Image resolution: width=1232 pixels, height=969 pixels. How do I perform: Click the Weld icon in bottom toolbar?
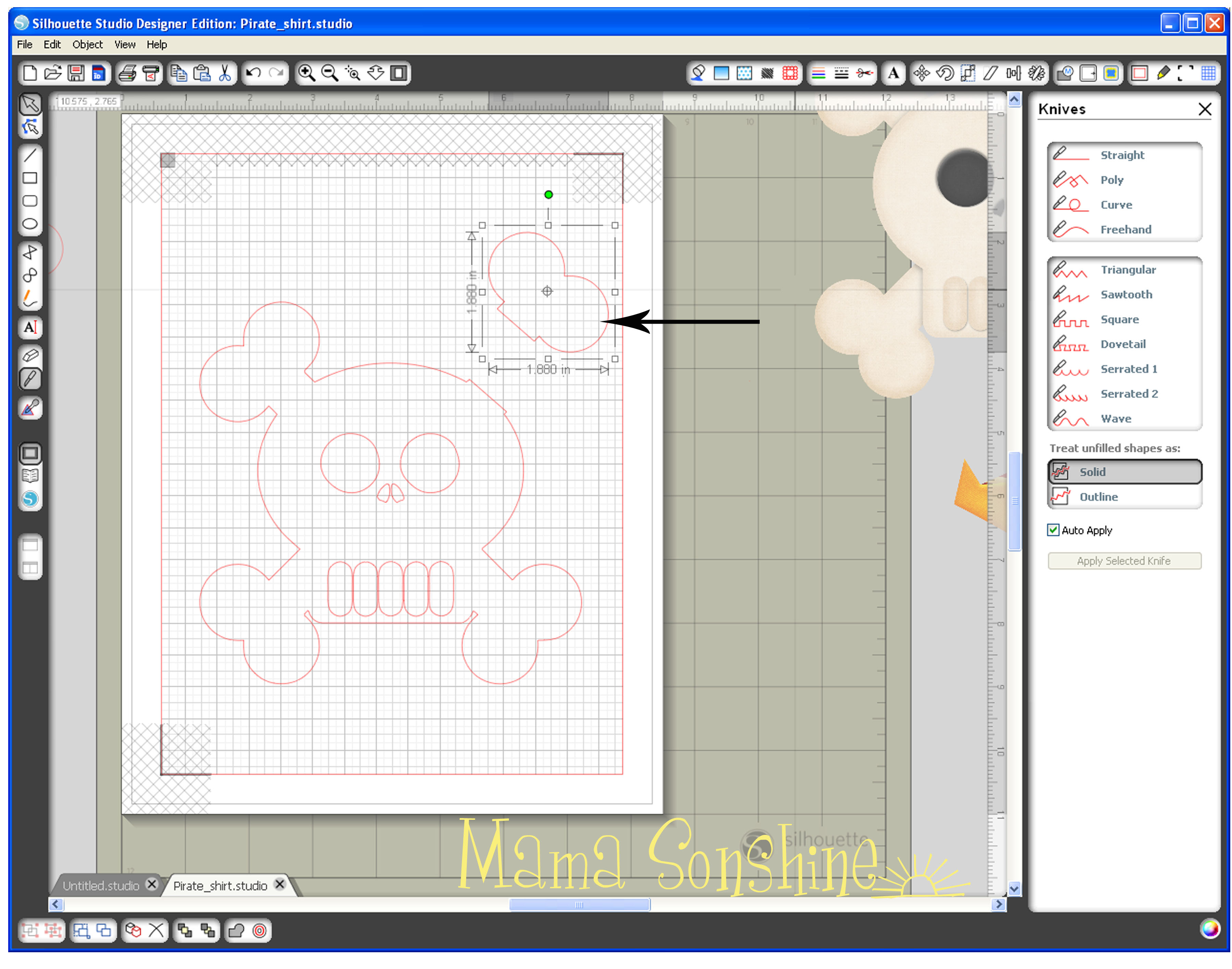[x=236, y=931]
